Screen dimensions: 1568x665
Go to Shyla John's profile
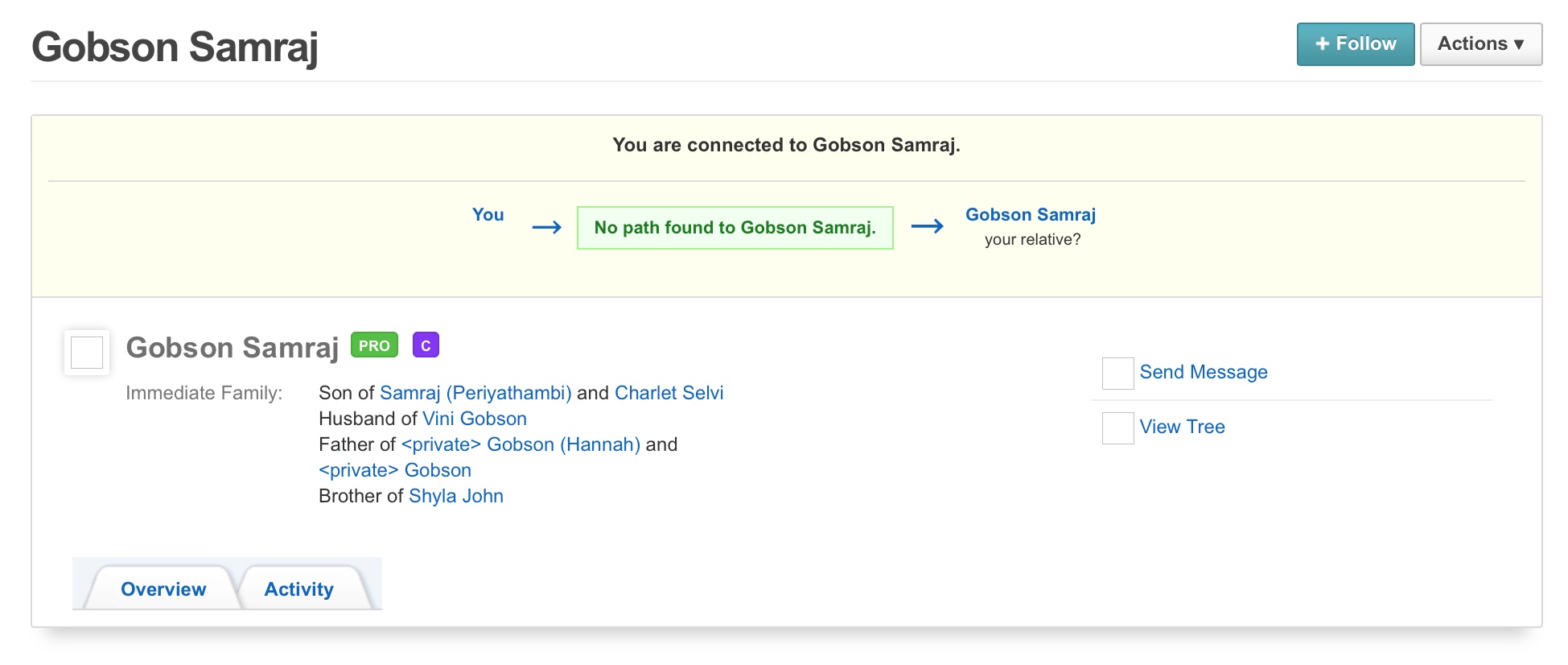tap(456, 496)
